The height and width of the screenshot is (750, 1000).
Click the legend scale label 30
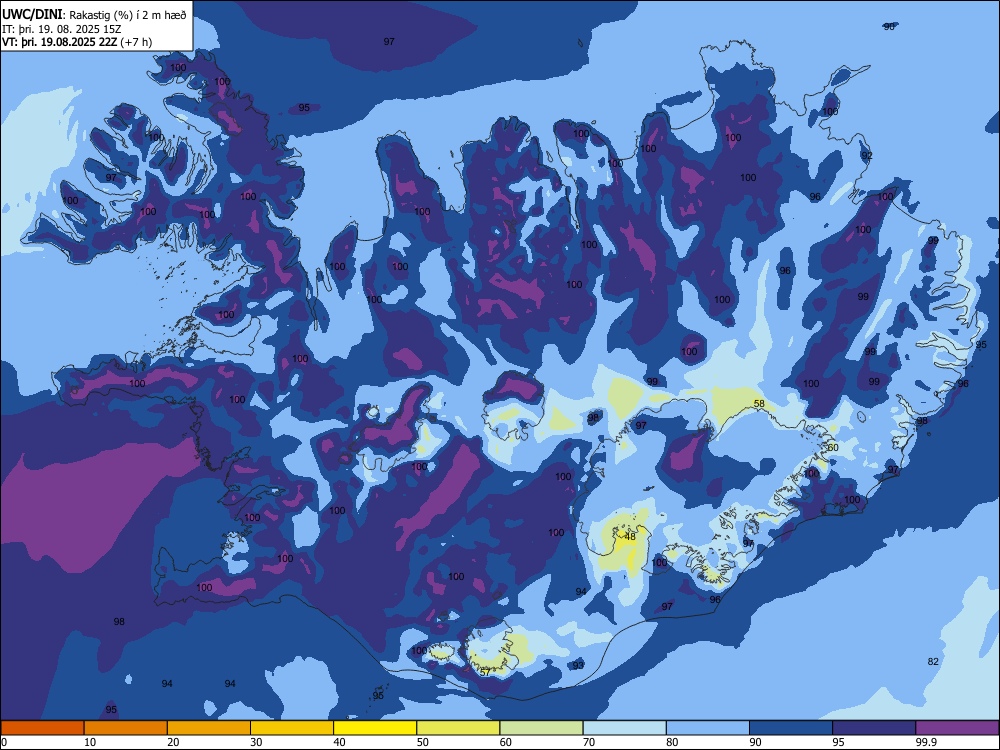pyautogui.click(x=256, y=742)
